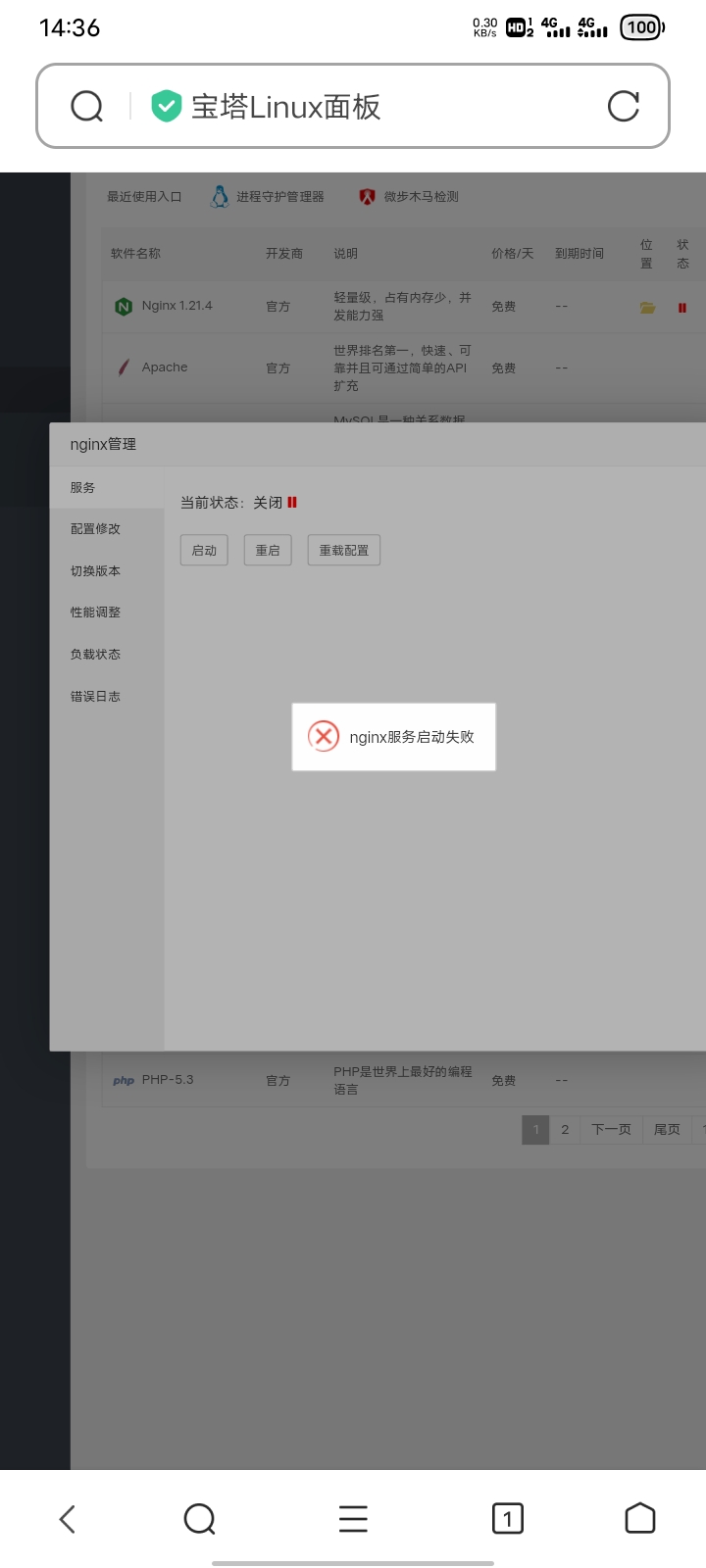Click current page 1 pagination button
This screenshot has height=1568, width=706.
click(x=535, y=1130)
